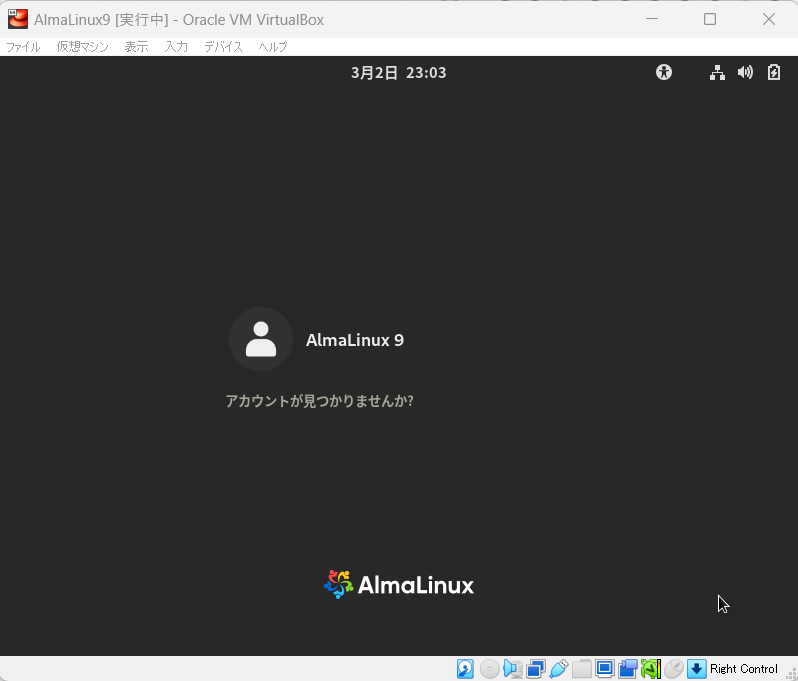
Task: Click the USB devices status icon
Action: point(559,669)
